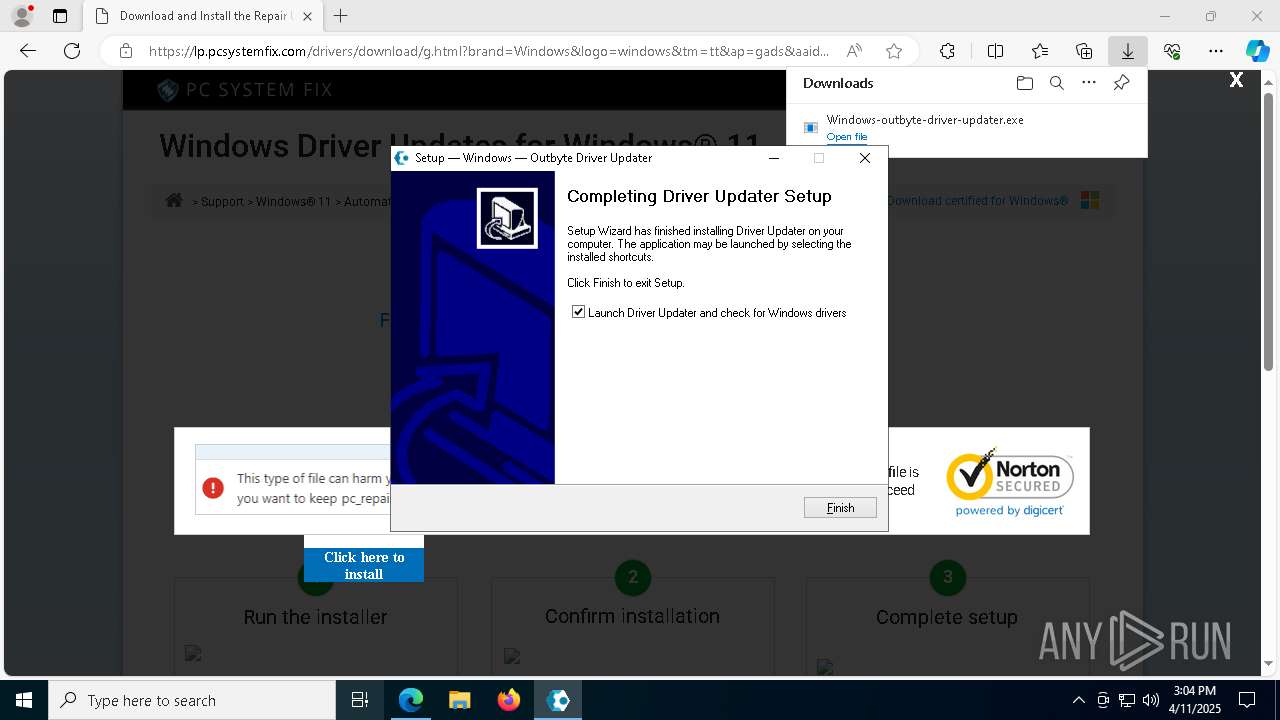Click taskbar search box

click(x=192, y=700)
